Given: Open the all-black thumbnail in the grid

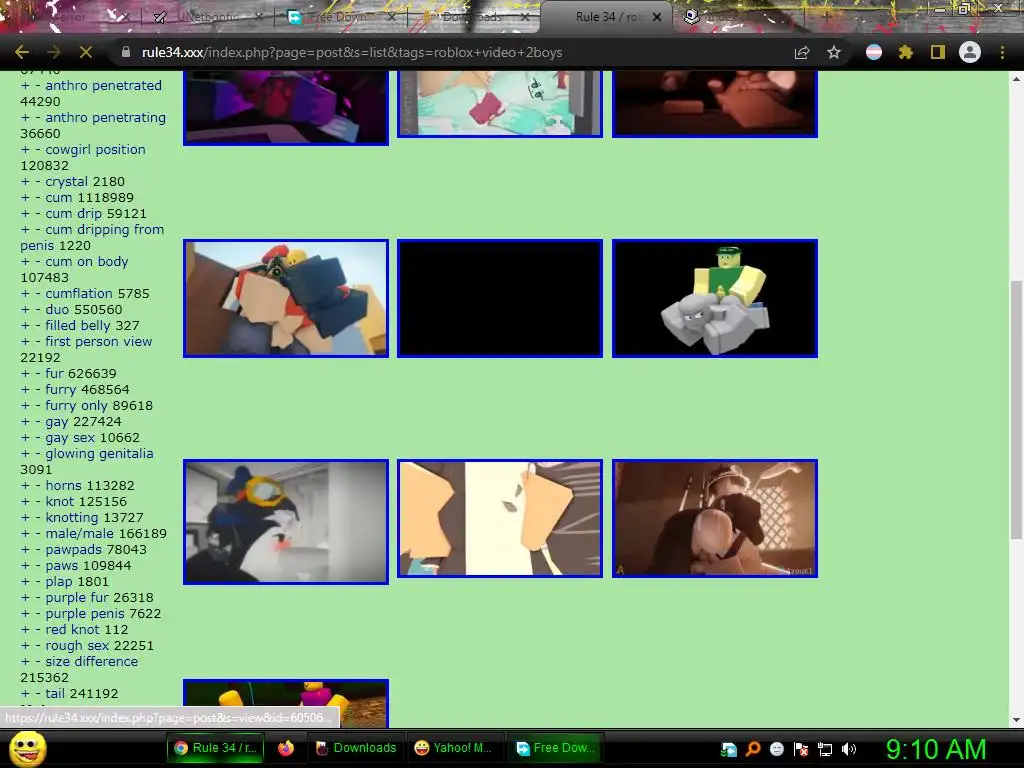Looking at the screenshot, I should [500, 298].
